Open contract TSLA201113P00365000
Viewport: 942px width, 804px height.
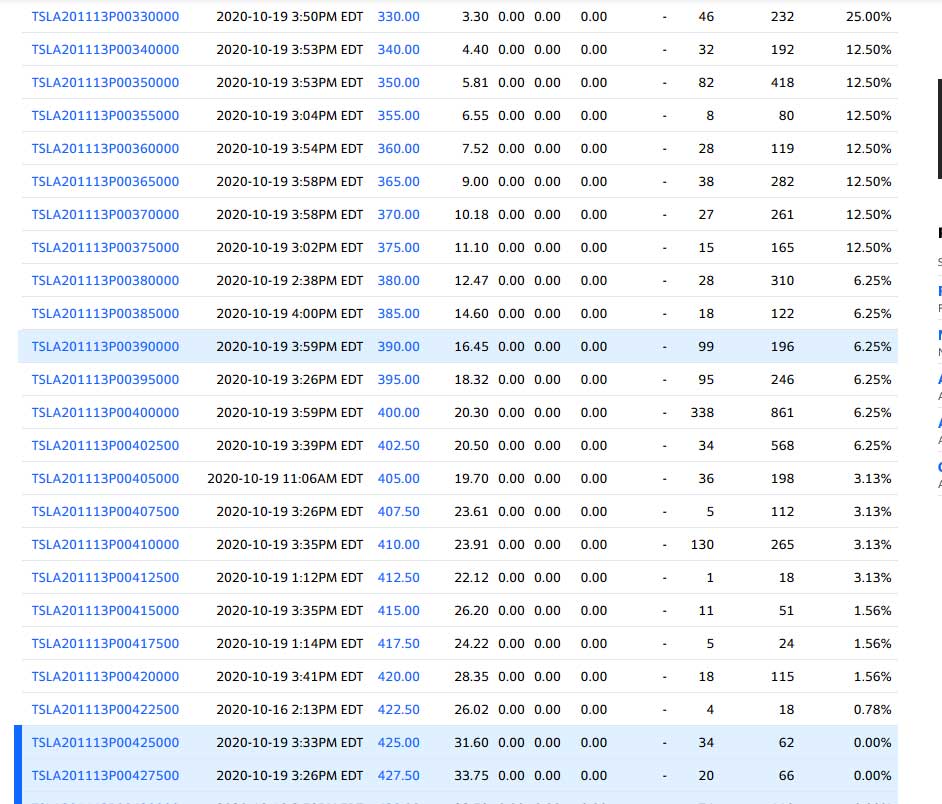(105, 182)
